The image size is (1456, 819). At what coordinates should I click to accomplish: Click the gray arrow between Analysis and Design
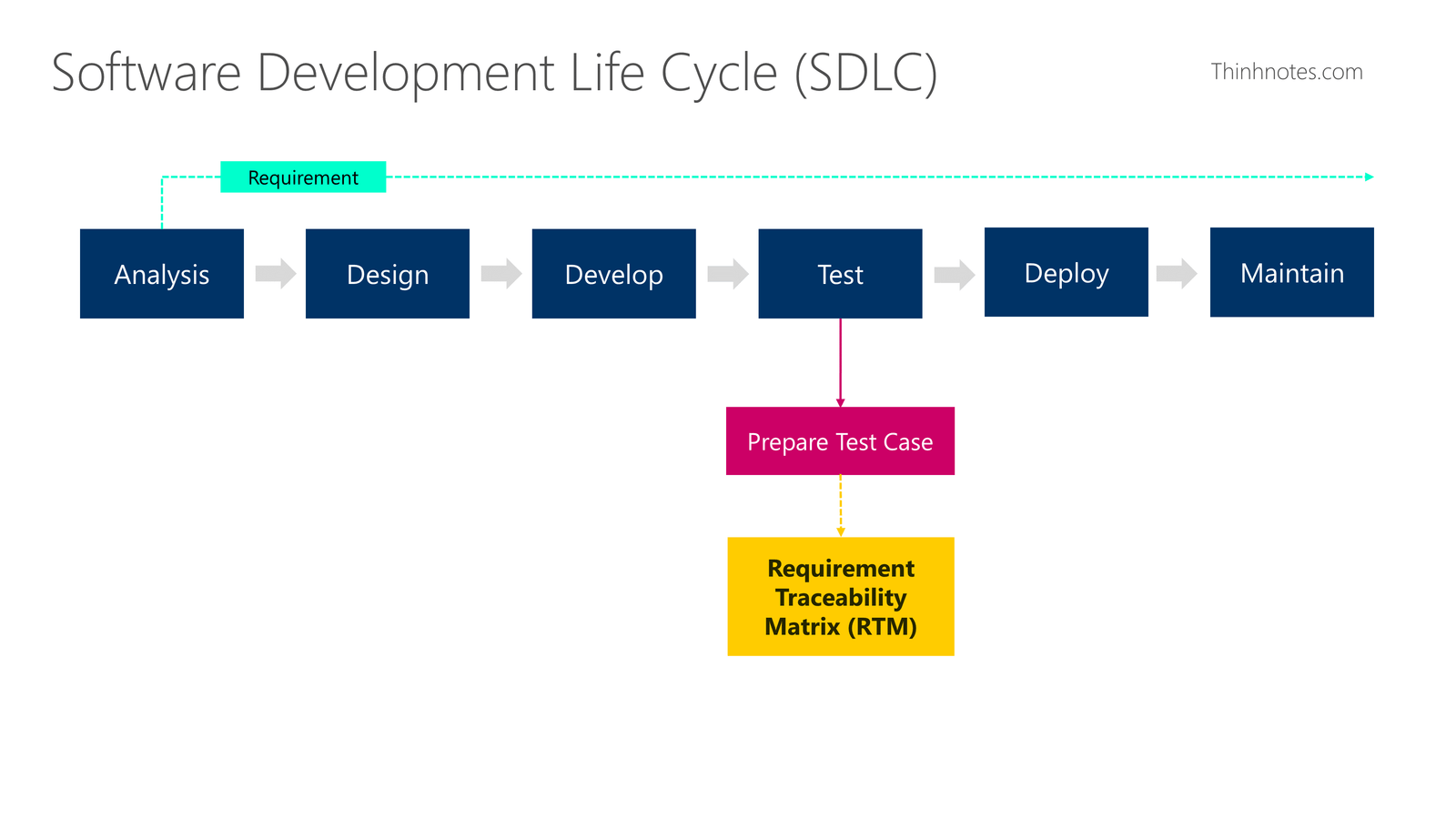pyautogui.click(x=276, y=273)
